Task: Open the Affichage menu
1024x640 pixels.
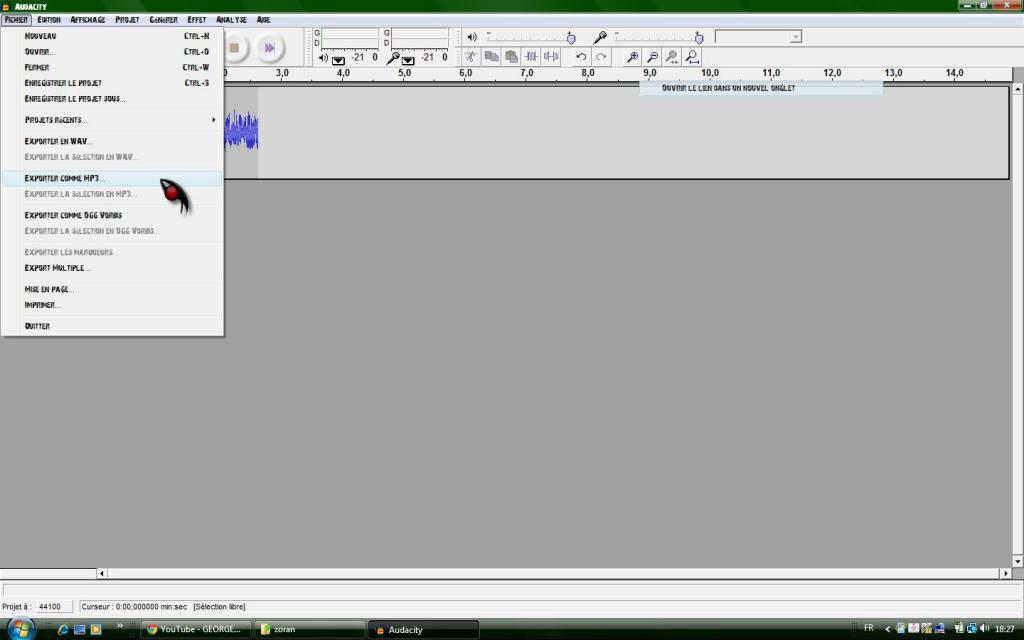Action: point(88,20)
